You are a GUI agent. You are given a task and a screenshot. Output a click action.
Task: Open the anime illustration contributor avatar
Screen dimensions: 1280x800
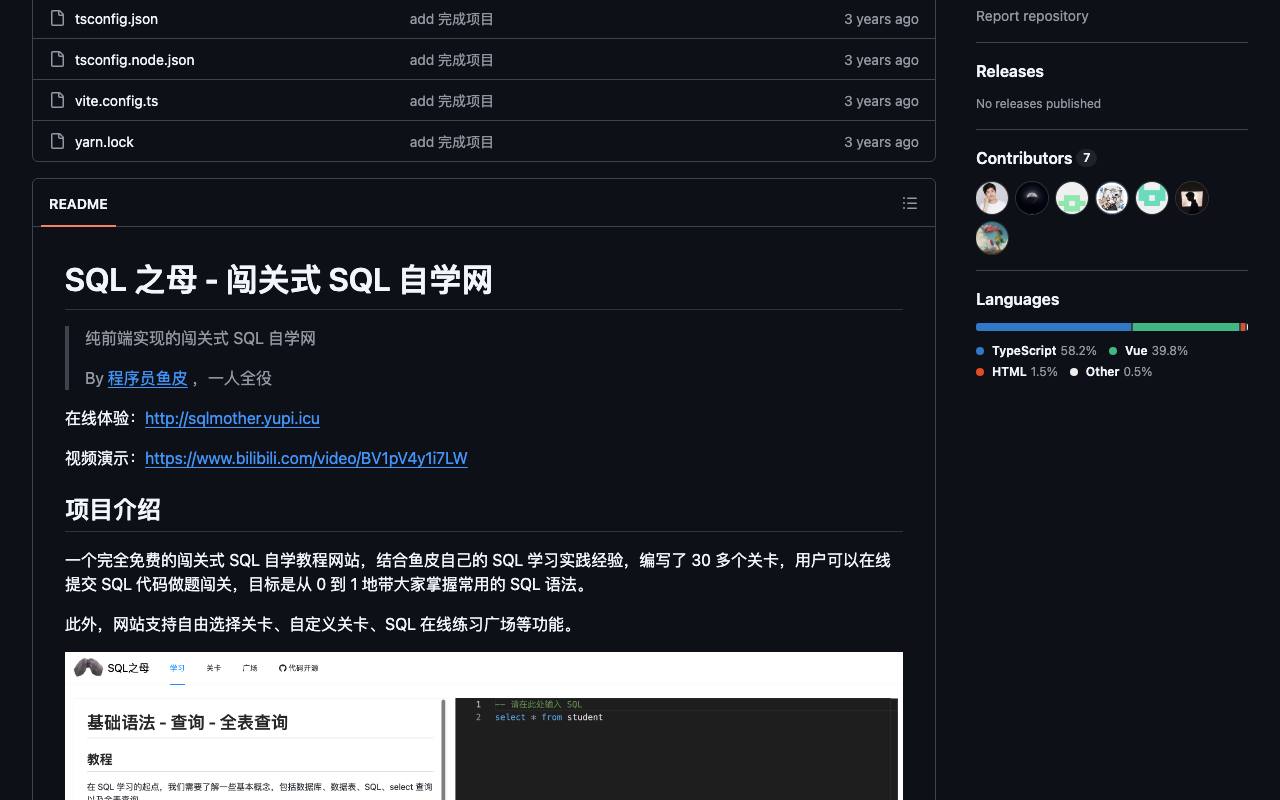pos(1112,198)
